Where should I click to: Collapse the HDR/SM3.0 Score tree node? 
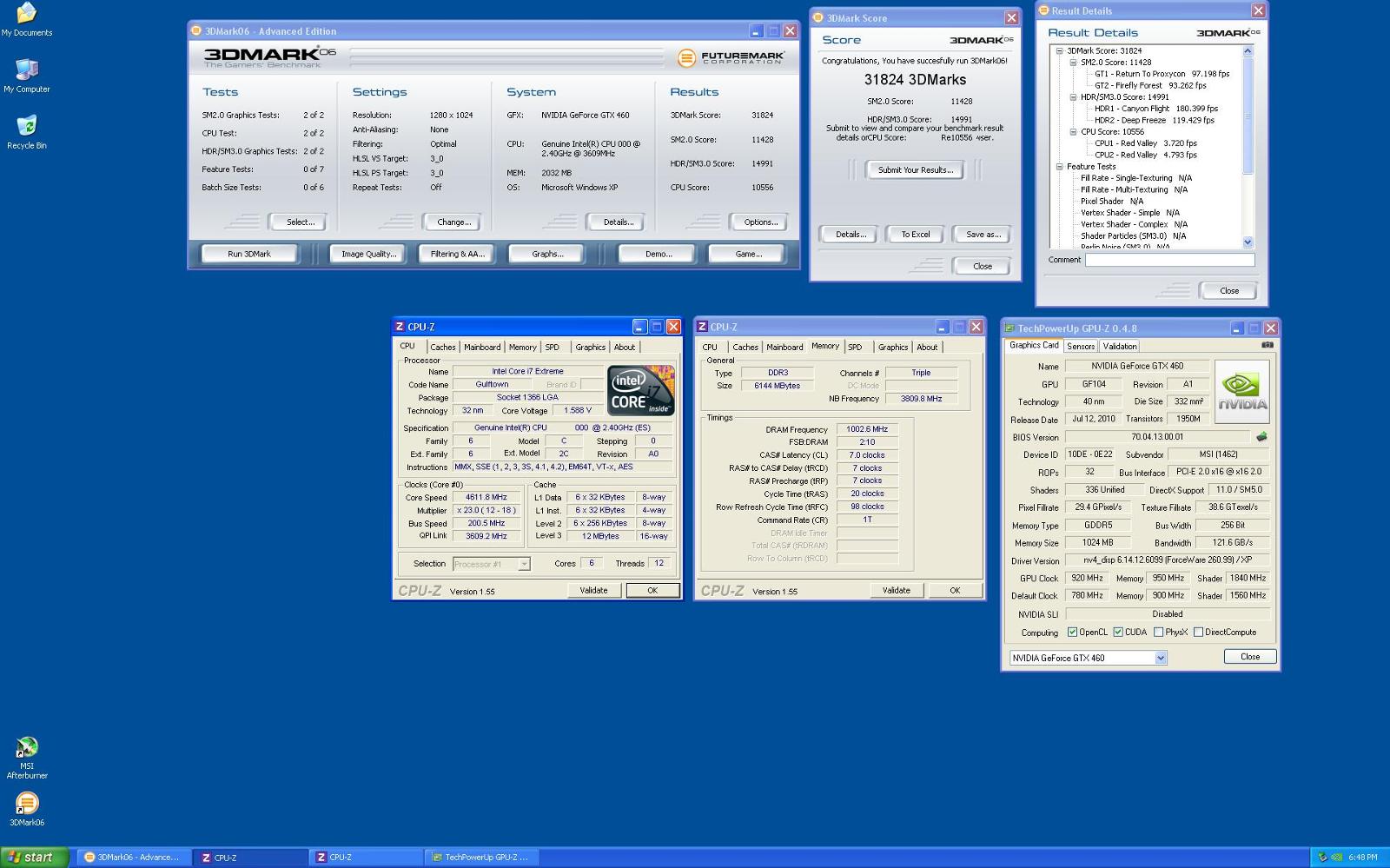pyautogui.click(x=1073, y=96)
